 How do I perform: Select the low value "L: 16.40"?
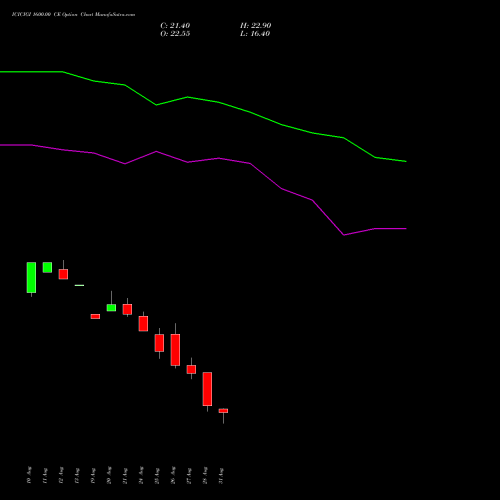(x=255, y=34)
